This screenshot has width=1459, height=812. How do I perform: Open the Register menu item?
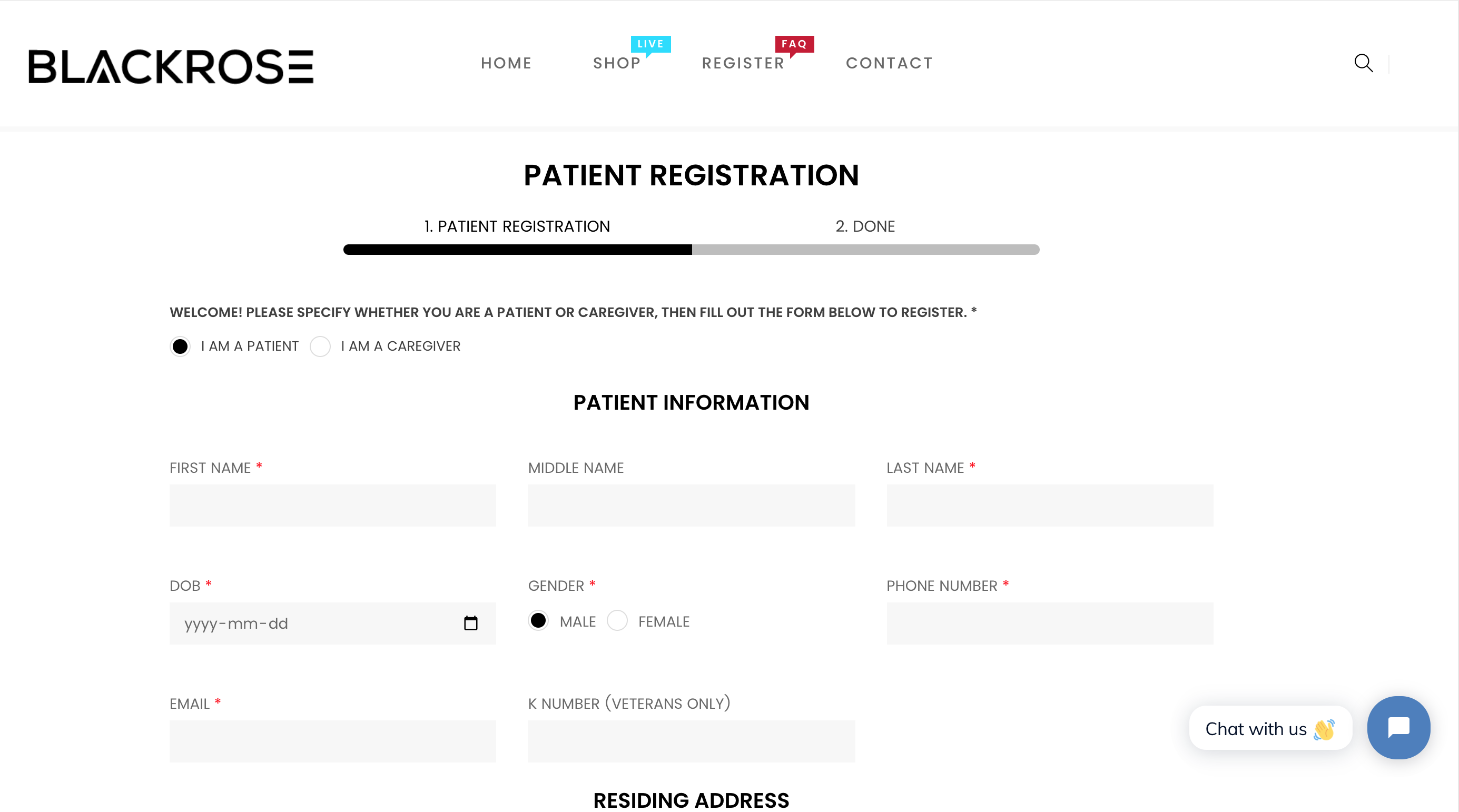743,63
